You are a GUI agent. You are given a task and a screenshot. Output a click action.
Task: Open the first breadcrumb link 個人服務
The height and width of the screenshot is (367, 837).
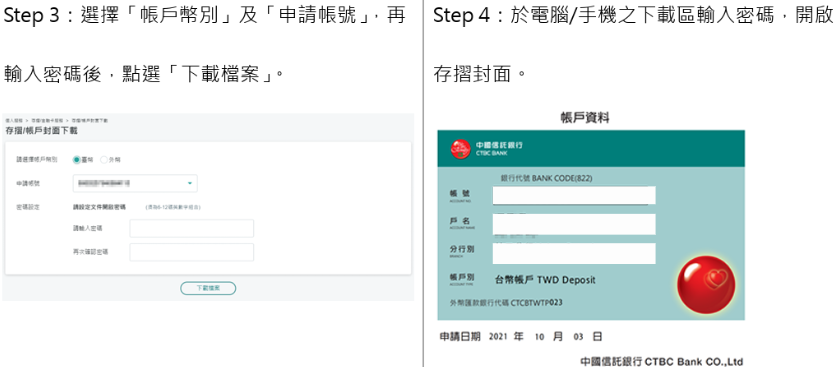coord(13,121)
